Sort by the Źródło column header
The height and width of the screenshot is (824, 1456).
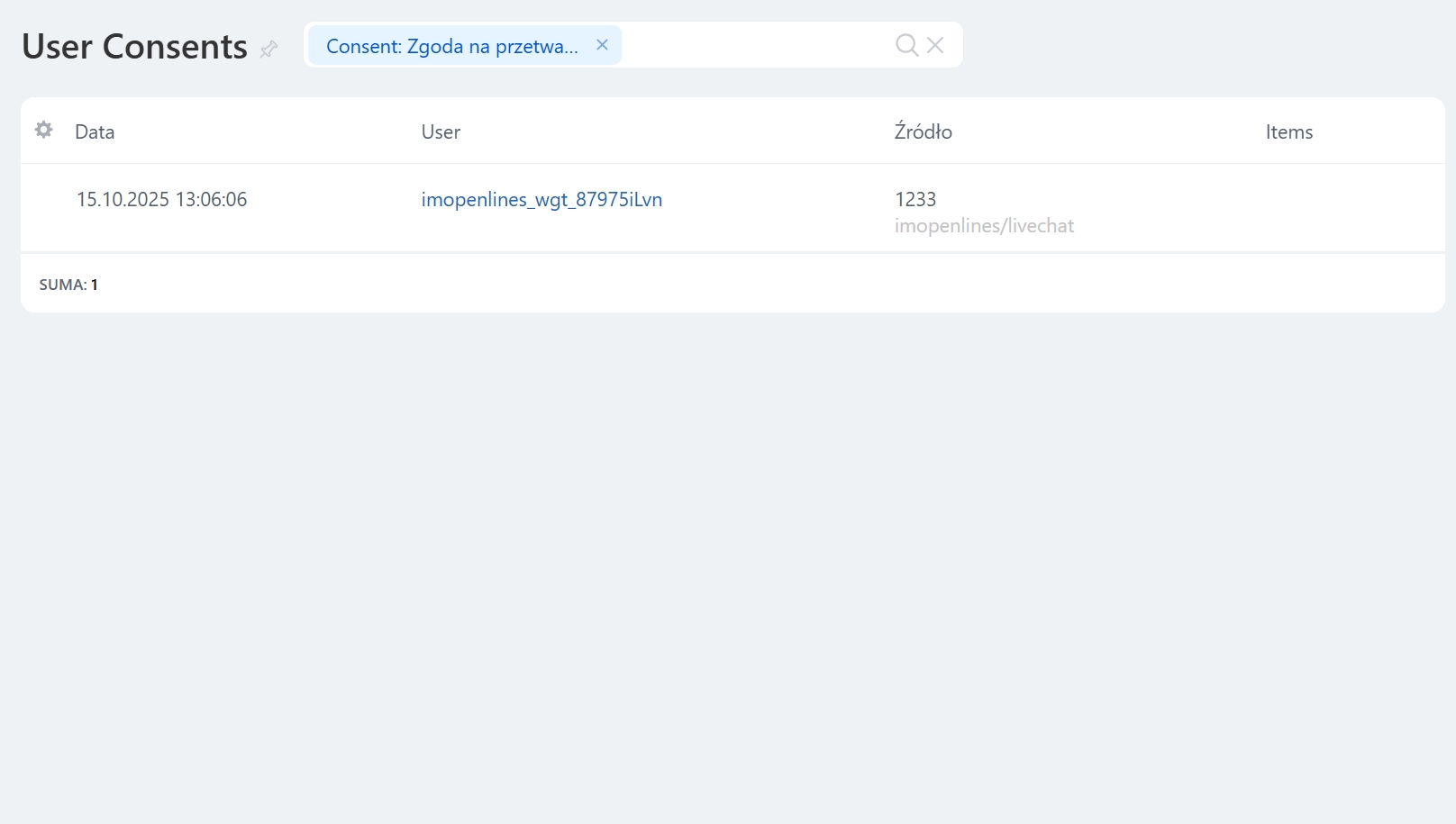923,131
